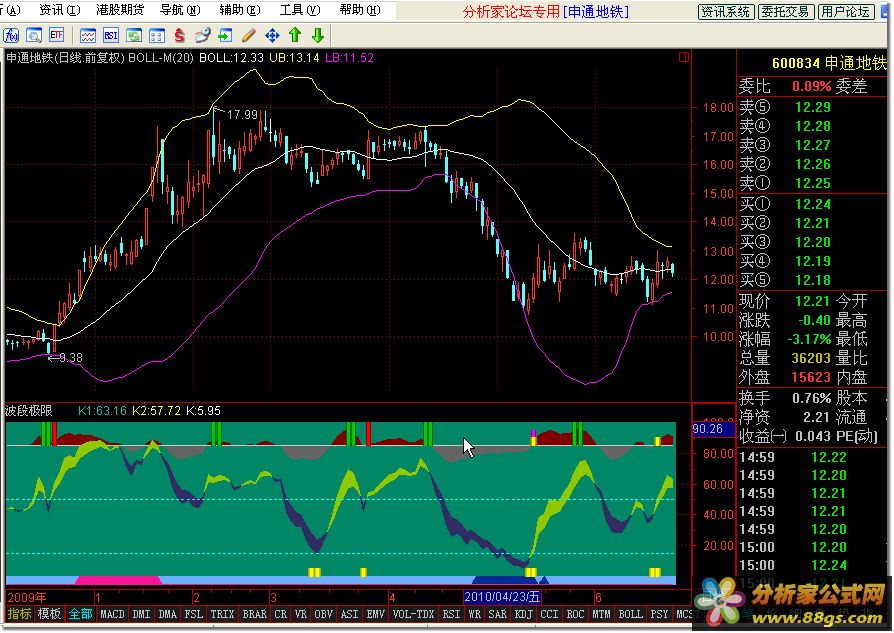This screenshot has height=633, width=894.
Task: Open the 资讯(I) menu
Action: 60,10
